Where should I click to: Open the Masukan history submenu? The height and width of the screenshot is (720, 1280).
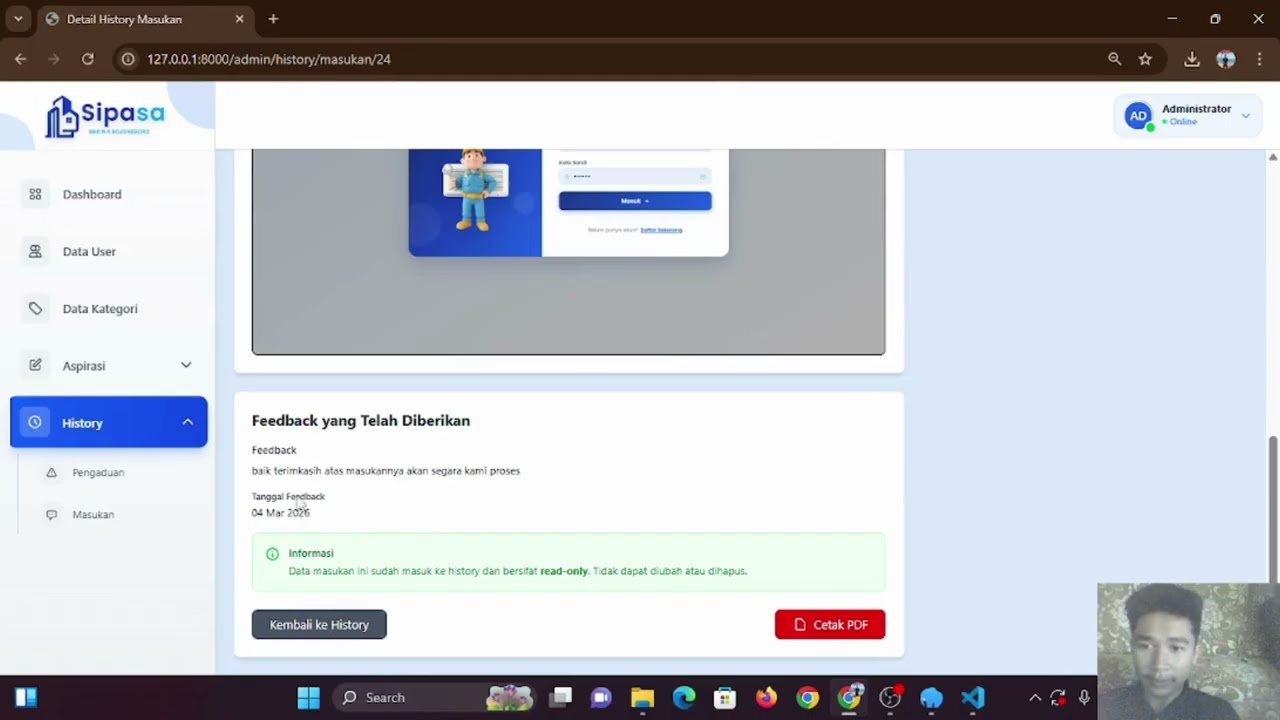pyautogui.click(x=93, y=514)
